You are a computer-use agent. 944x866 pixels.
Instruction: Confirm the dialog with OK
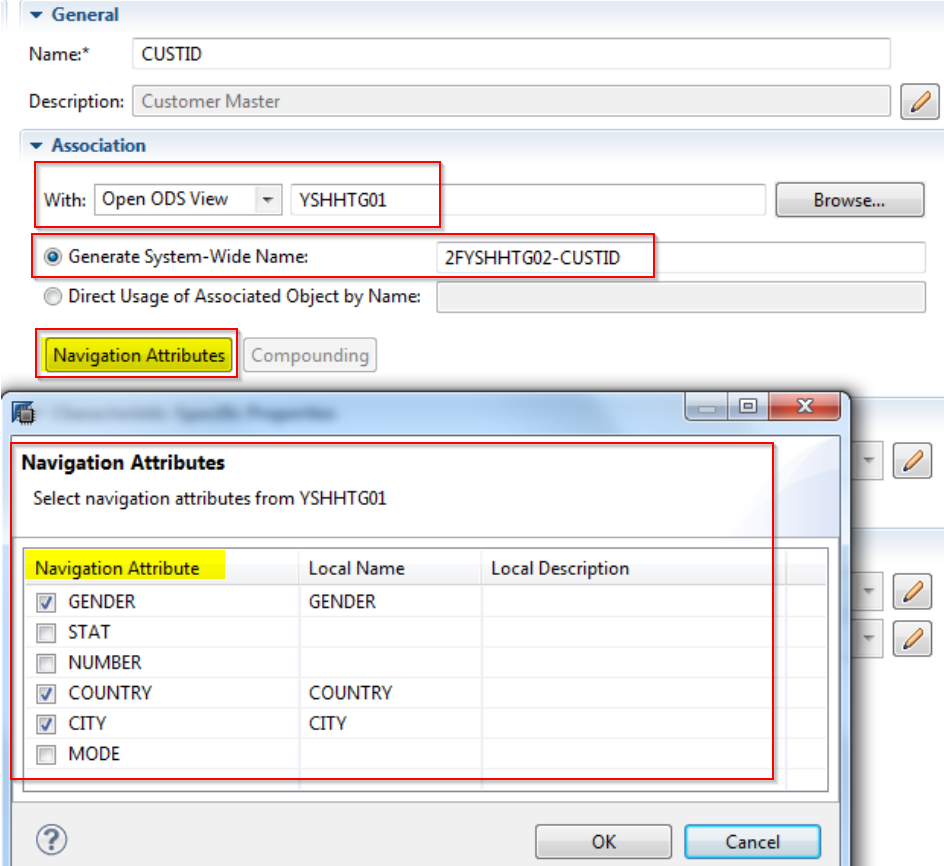[x=603, y=841]
